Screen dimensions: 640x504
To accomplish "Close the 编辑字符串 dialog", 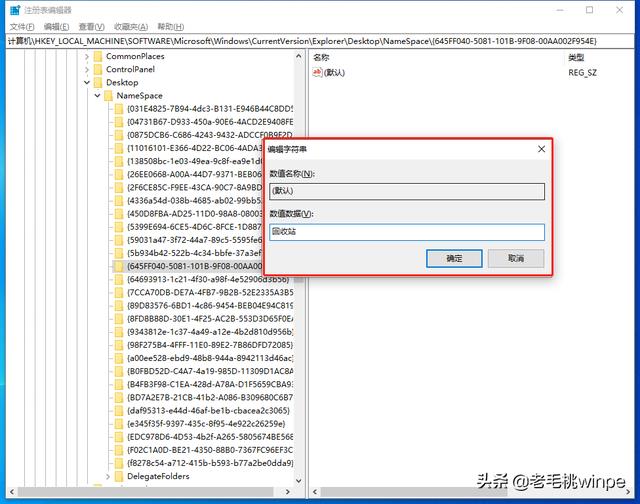I will point(541,149).
